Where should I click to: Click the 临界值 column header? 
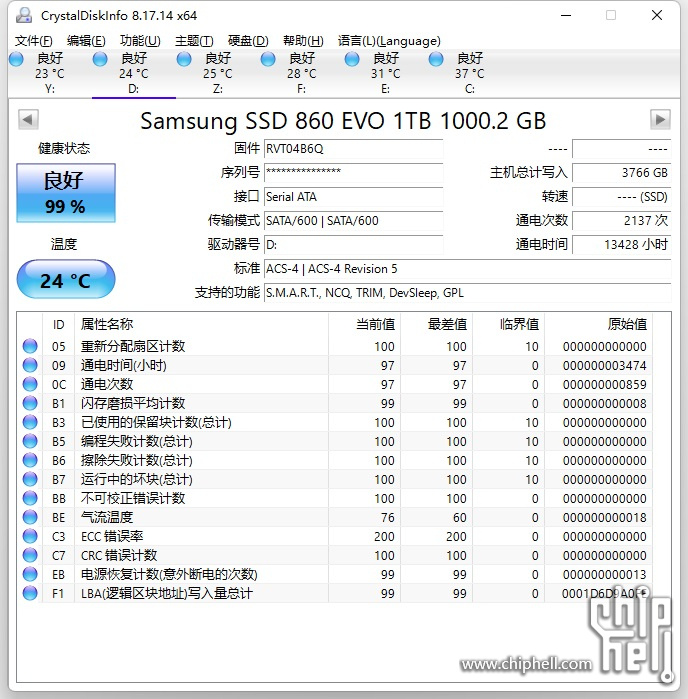point(509,324)
